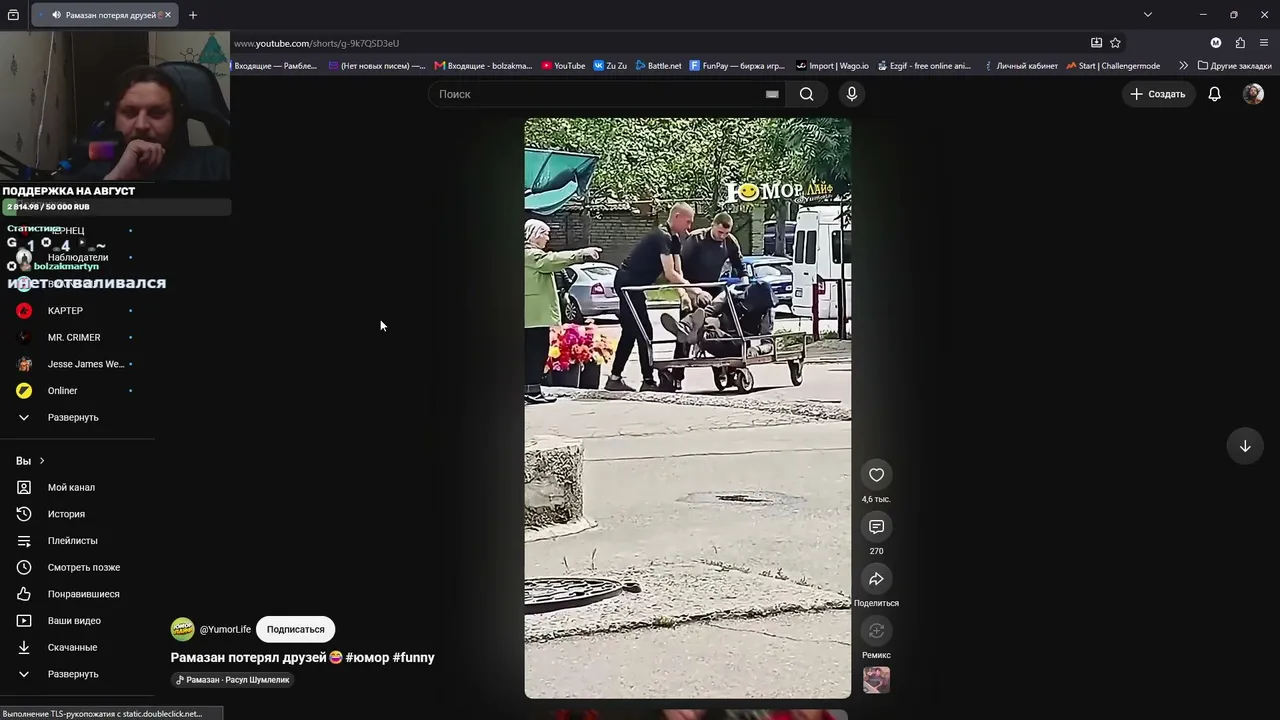The image size is (1280, 720).
Task: Open the Ремикс remix option
Action: point(876,631)
